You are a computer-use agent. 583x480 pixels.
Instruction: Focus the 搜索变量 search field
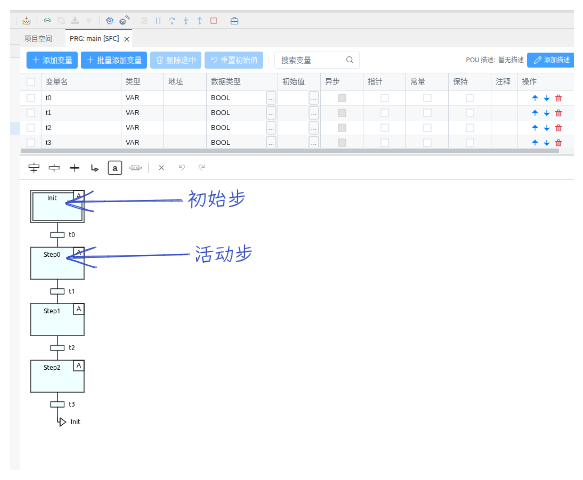(317, 60)
